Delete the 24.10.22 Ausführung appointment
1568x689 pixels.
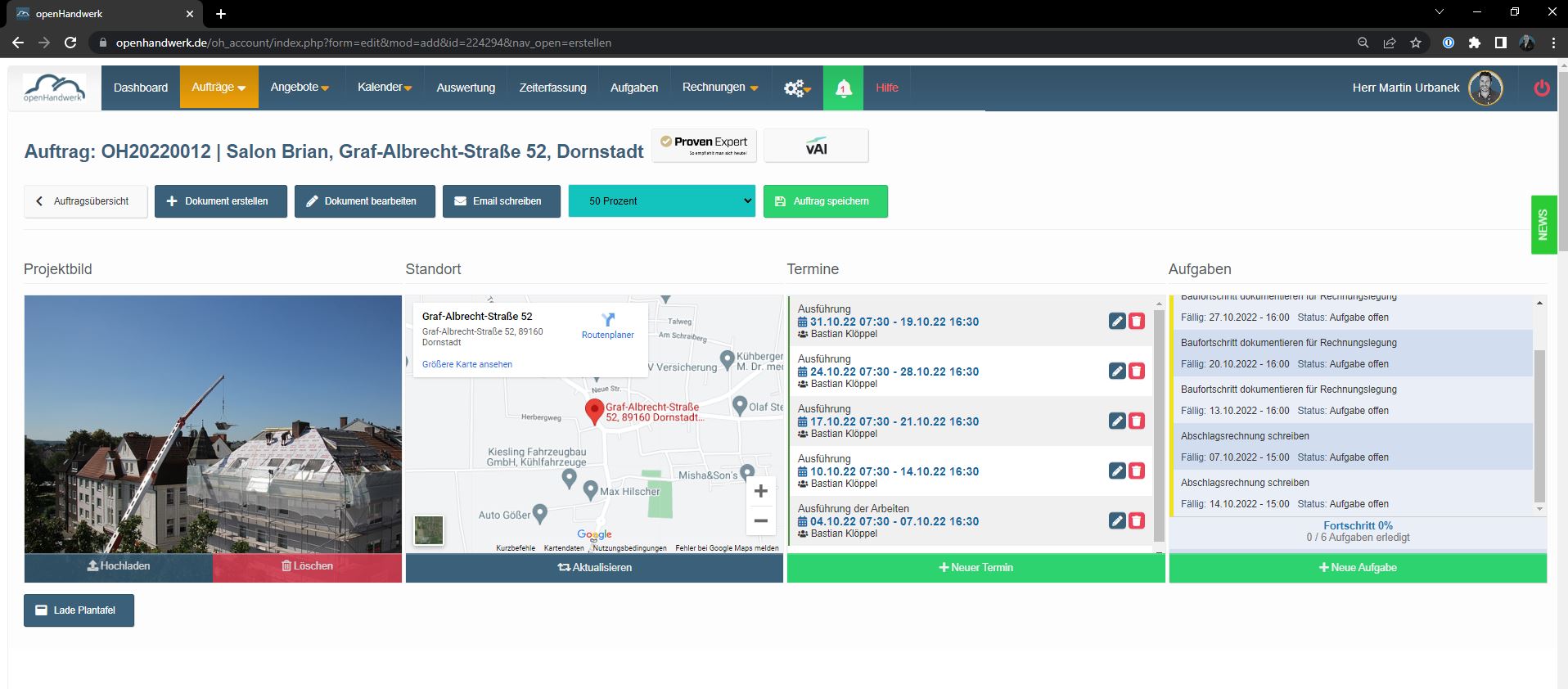click(1137, 371)
